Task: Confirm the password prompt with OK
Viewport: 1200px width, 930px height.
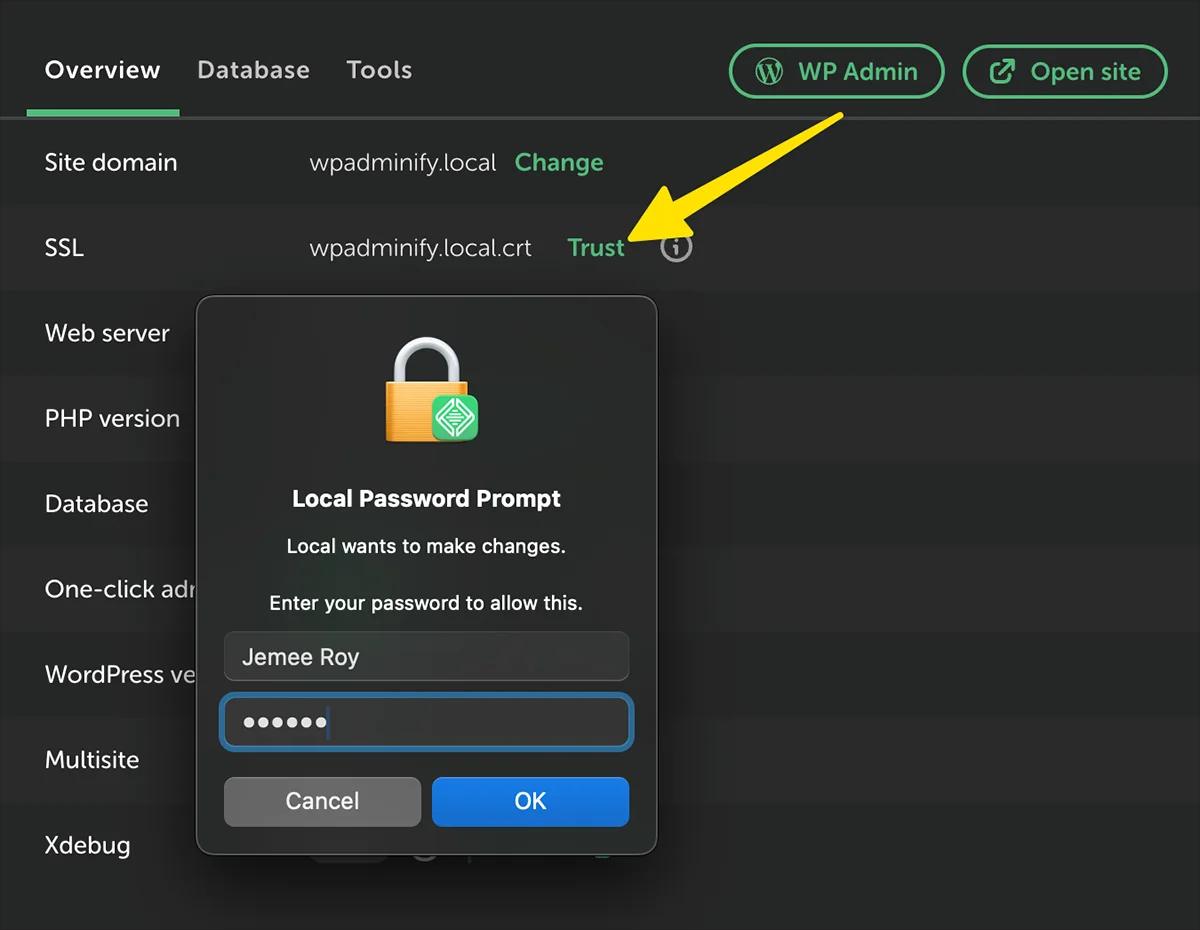Action: point(530,801)
